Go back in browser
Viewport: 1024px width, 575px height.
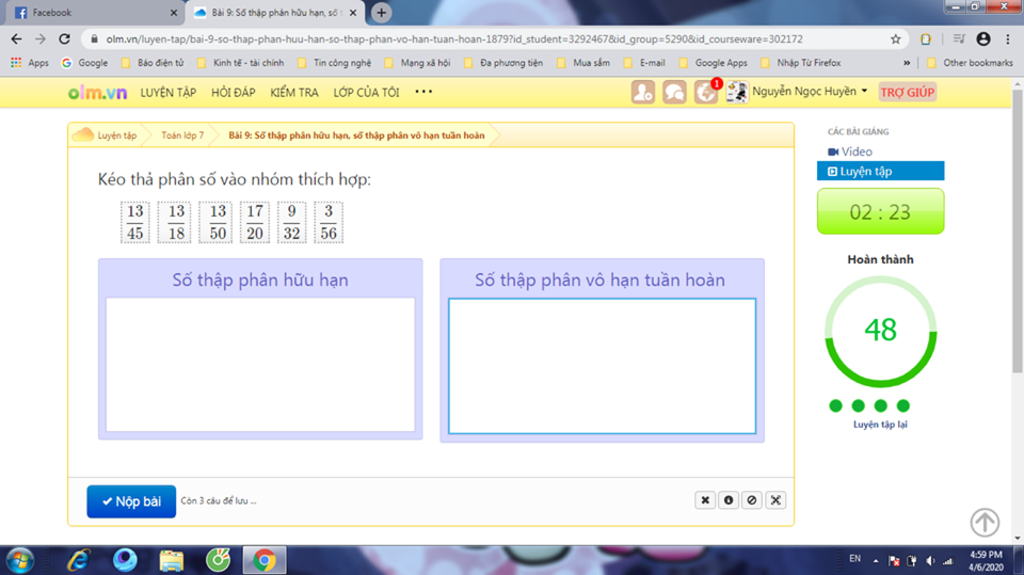[x=17, y=39]
